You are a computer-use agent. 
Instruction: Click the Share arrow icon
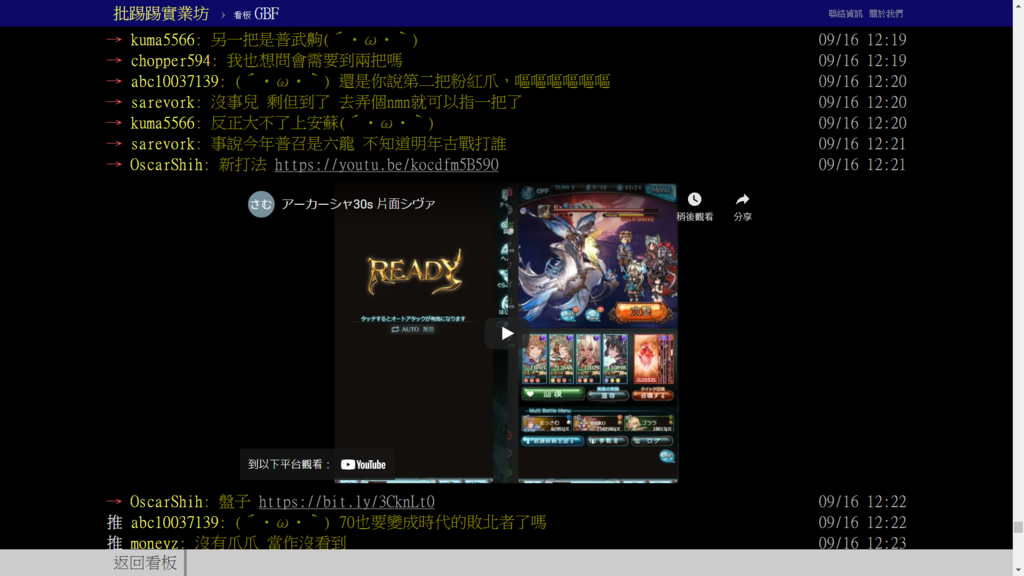(743, 199)
